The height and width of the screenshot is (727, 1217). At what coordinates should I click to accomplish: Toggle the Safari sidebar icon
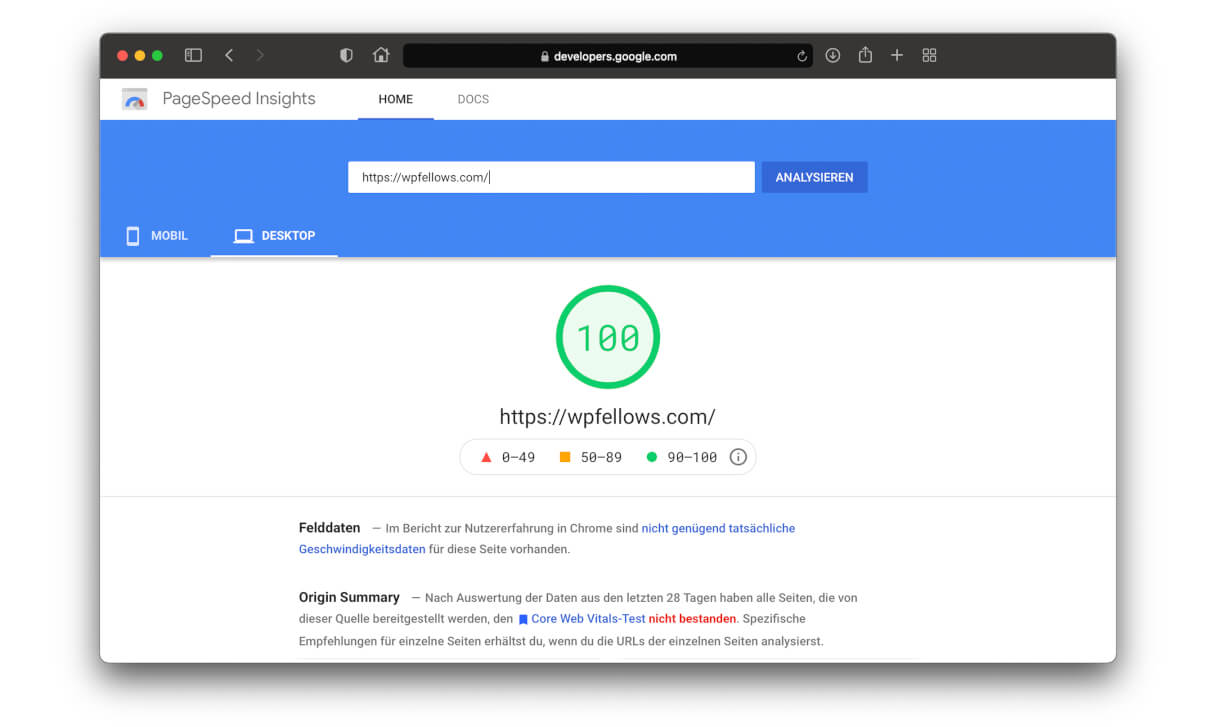(x=193, y=56)
